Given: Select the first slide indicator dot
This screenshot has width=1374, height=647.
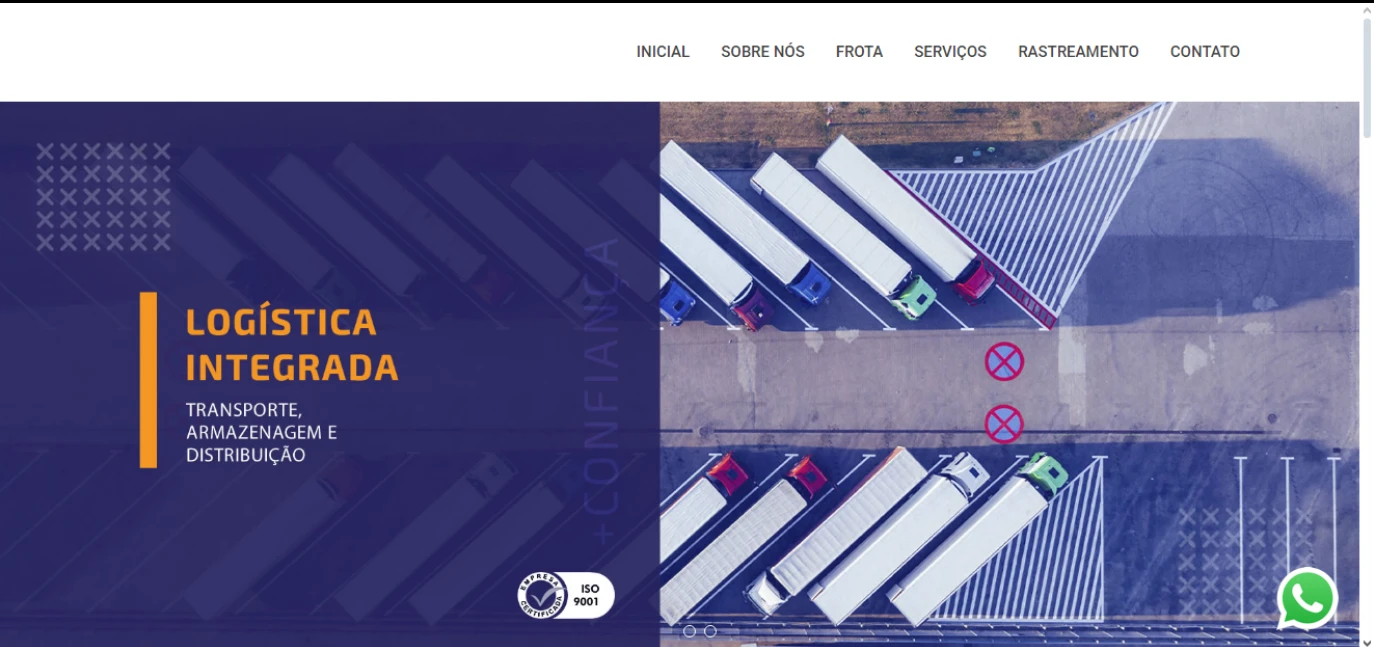Looking at the screenshot, I should (x=689, y=631).
